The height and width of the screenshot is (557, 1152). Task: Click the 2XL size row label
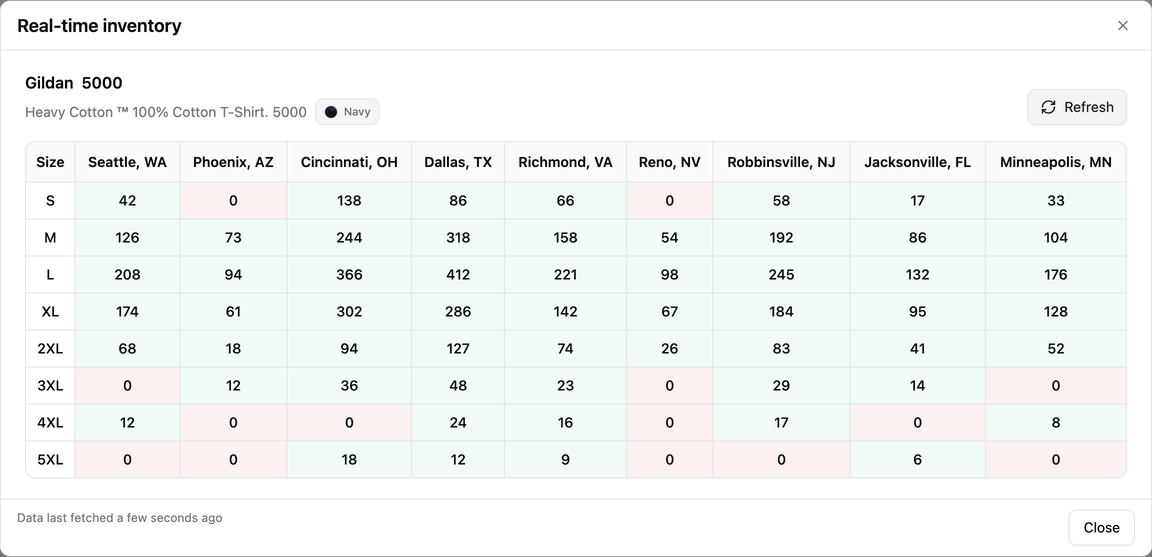coord(51,349)
